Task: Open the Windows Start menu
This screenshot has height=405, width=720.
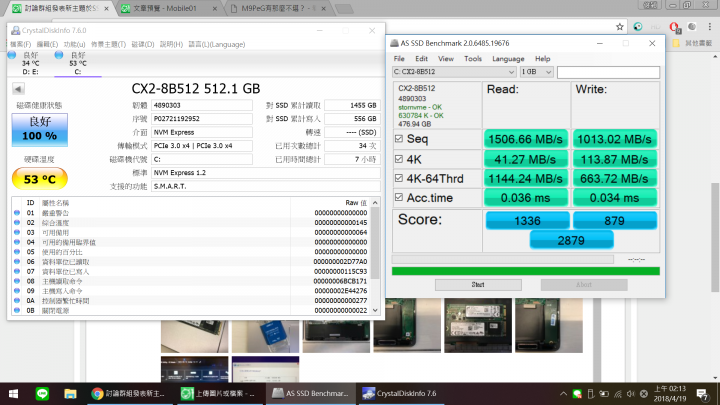Action: click(13, 394)
